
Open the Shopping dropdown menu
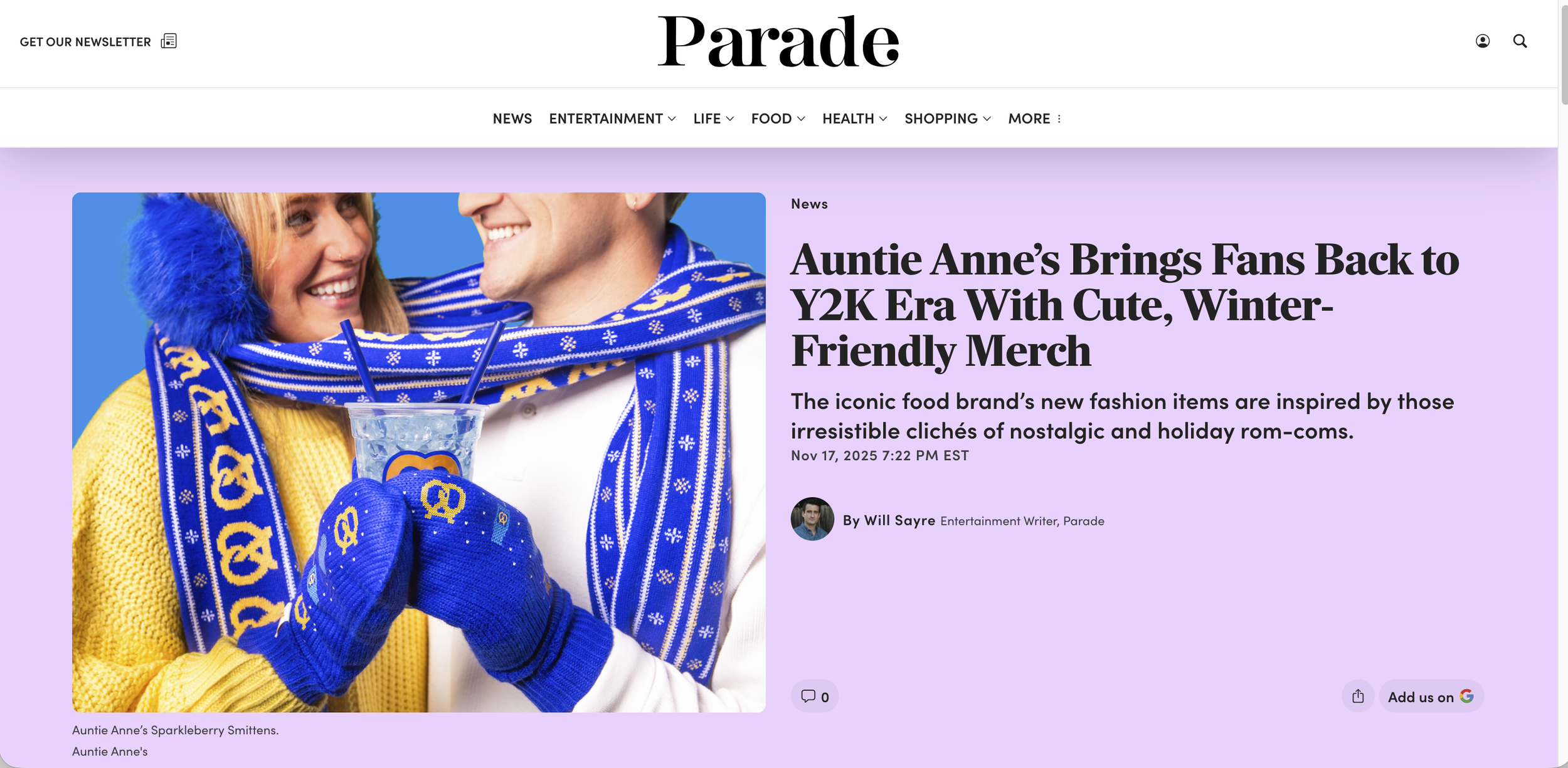[x=947, y=118]
